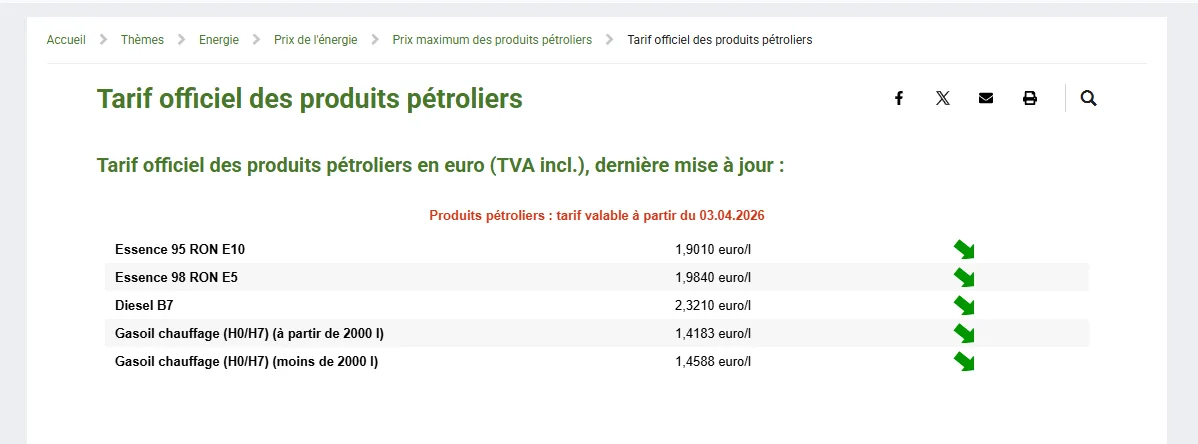Select the 2,3210 euro/l Diesel price
This screenshot has height=444, width=1198.
coord(713,306)
